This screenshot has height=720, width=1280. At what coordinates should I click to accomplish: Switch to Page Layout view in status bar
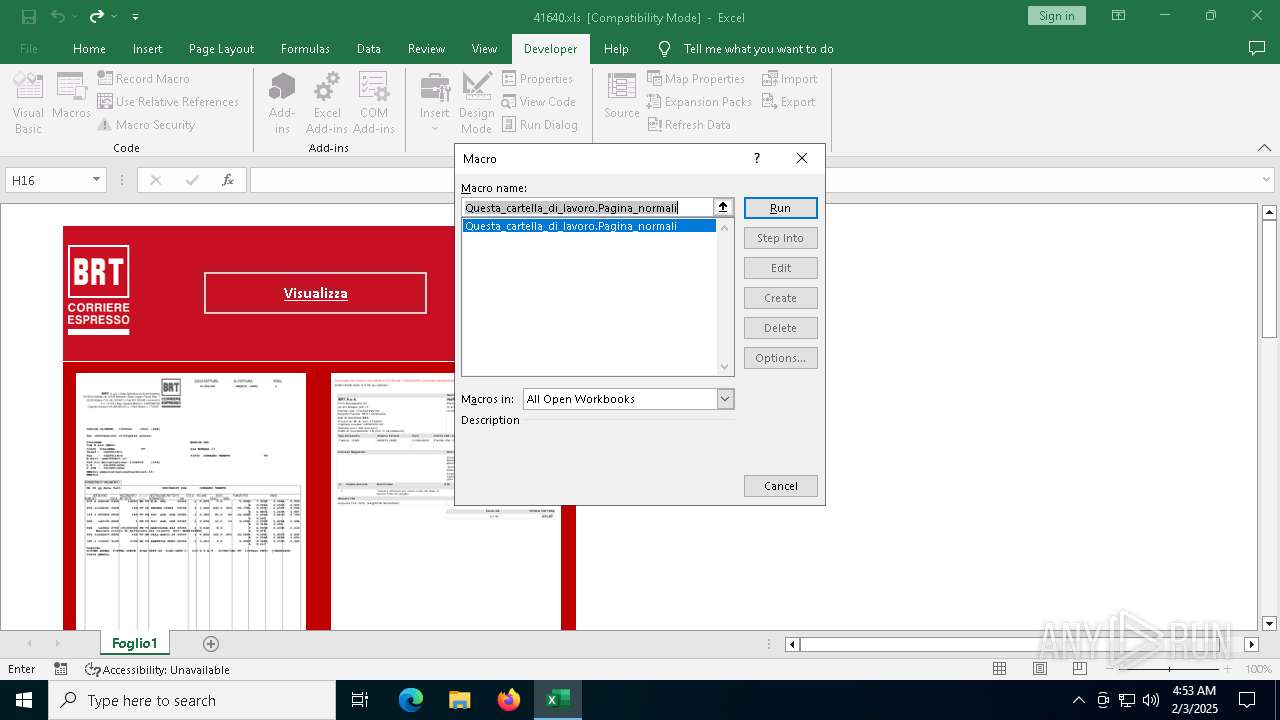point(1039,669)
